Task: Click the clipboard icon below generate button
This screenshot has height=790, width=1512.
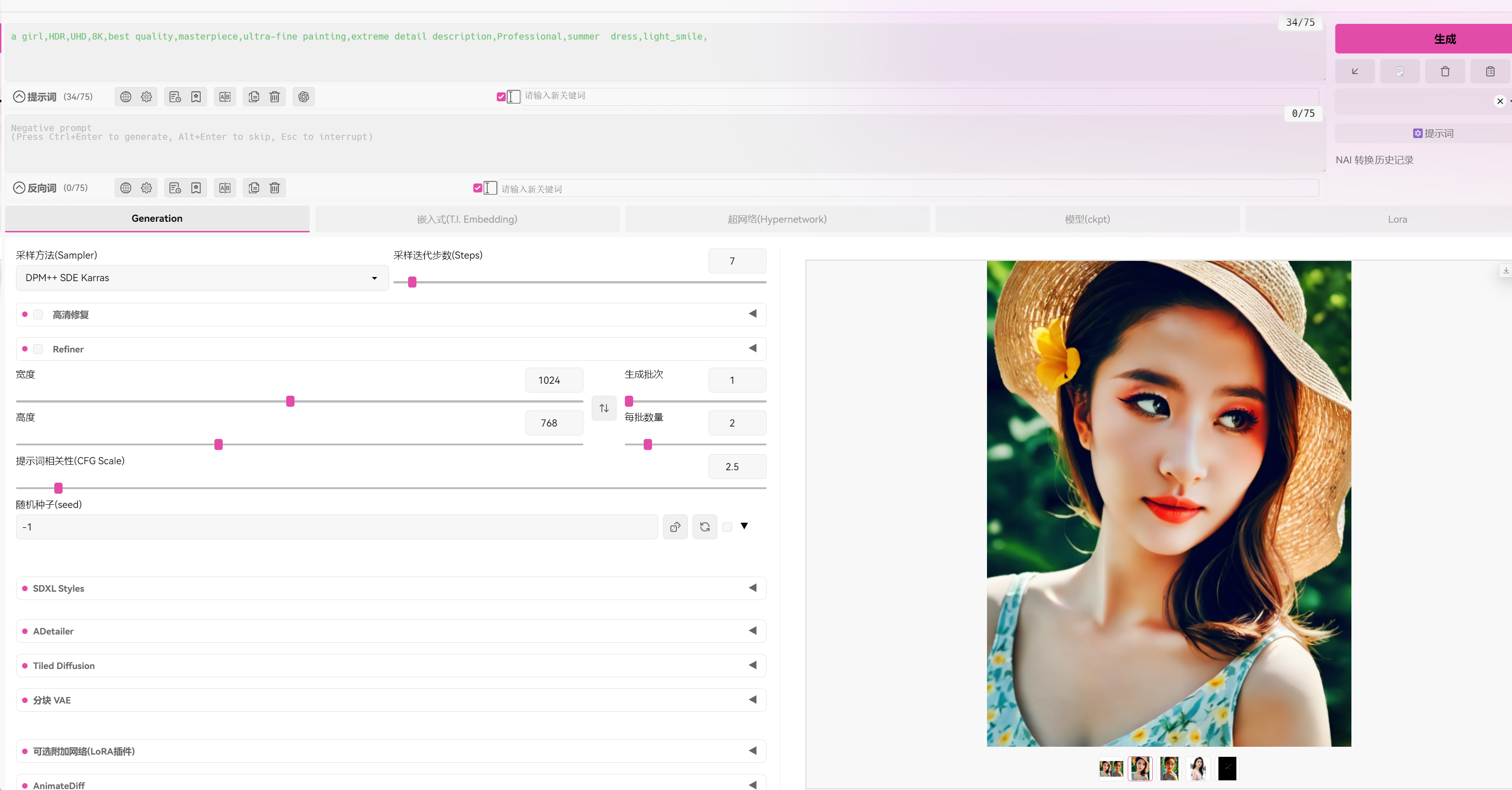Action: click(x=1490, y=72)
